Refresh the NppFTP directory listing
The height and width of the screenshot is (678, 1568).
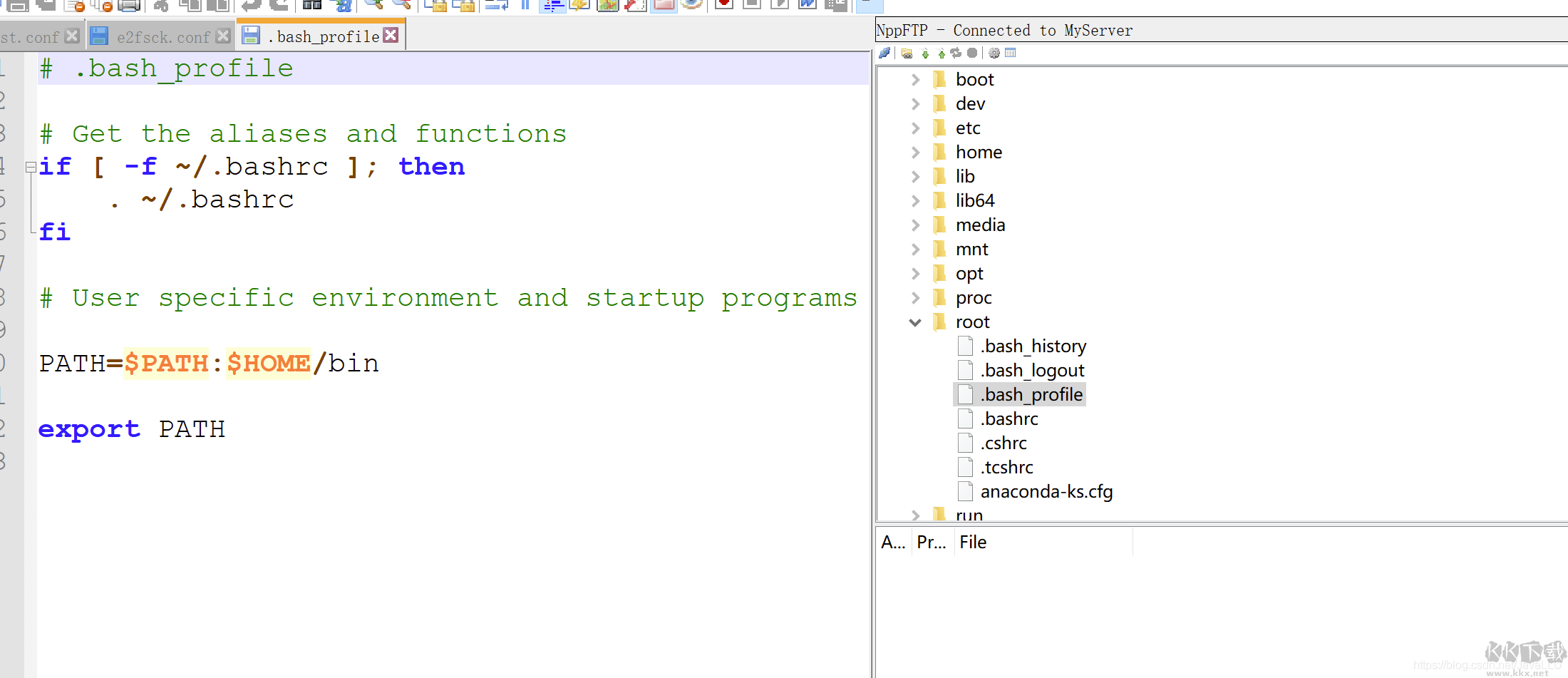tap(956, 53)
